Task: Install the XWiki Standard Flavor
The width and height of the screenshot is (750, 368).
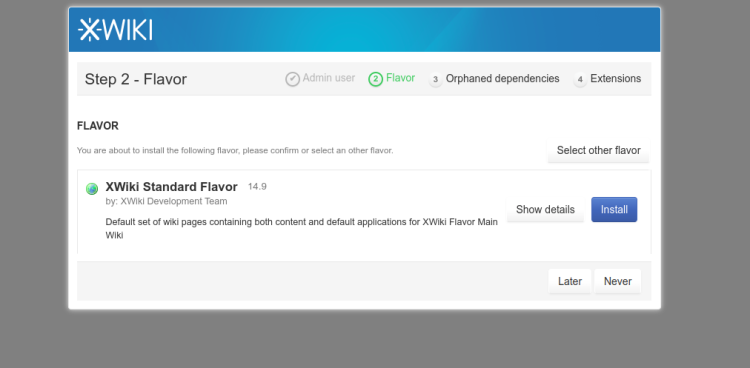Action: coord(614,210)
